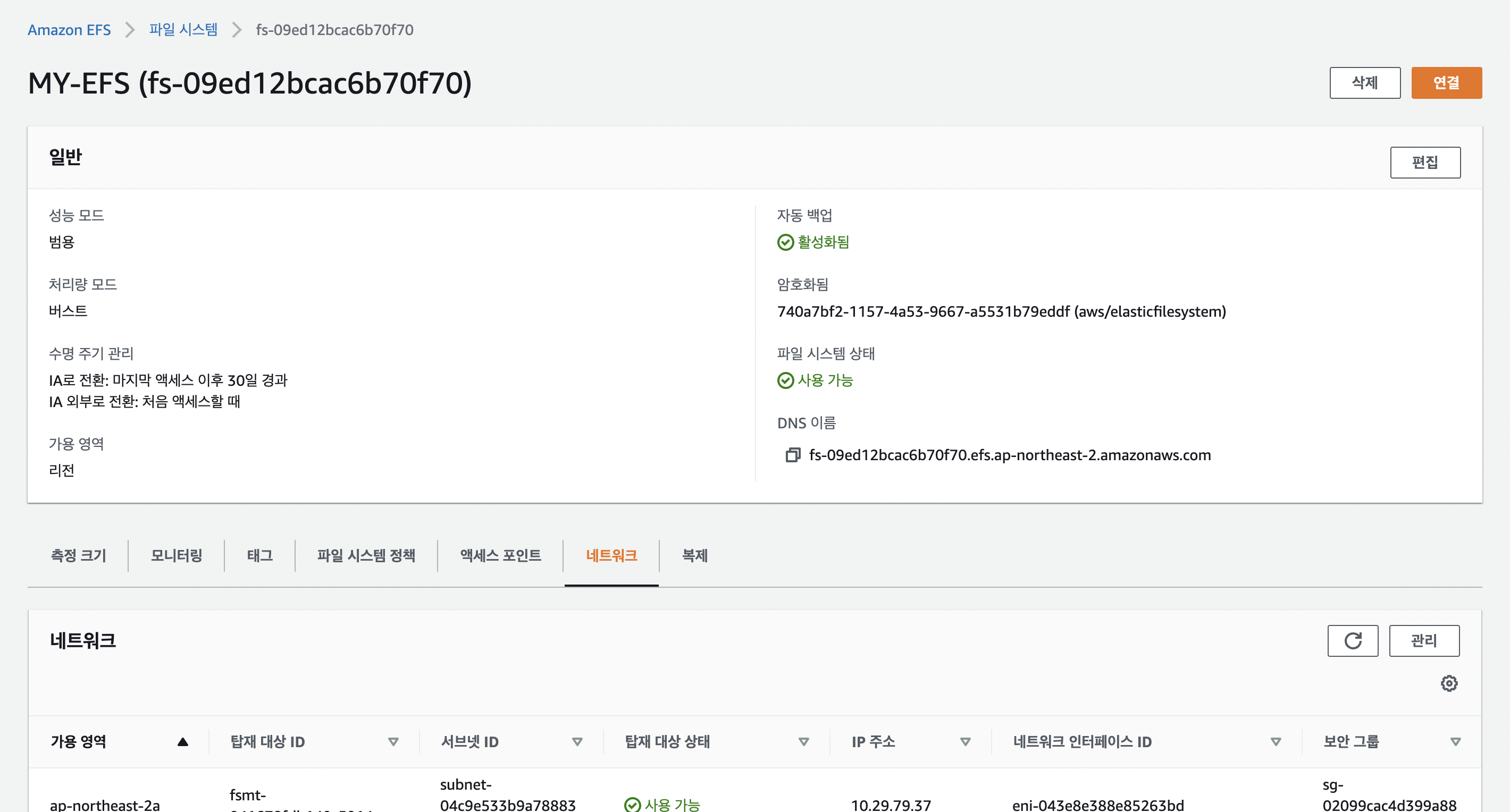Select the 파일 시스템 정책 tab
The image size is (1510, 812).
pos(366,555)
